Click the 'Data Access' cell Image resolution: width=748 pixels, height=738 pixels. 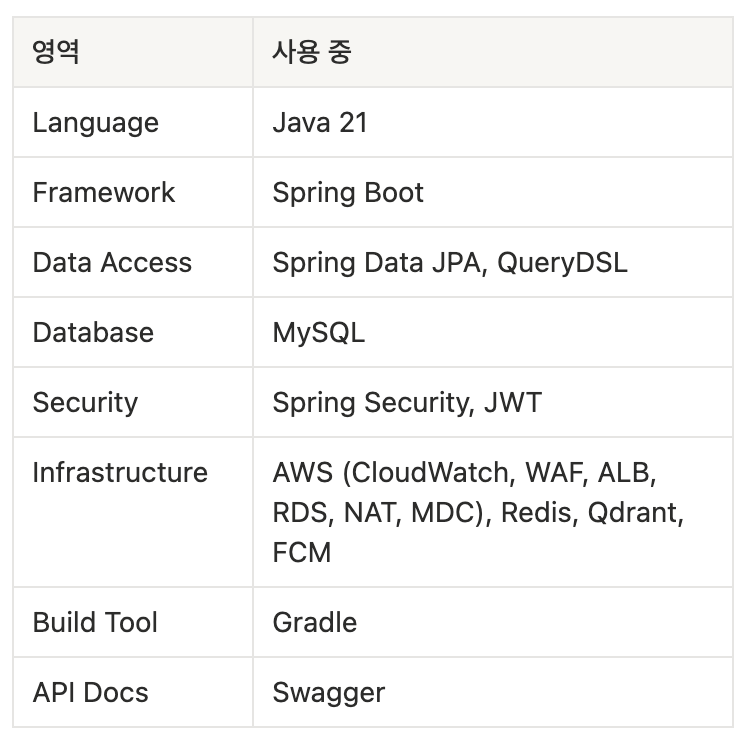tap(133, 262)
